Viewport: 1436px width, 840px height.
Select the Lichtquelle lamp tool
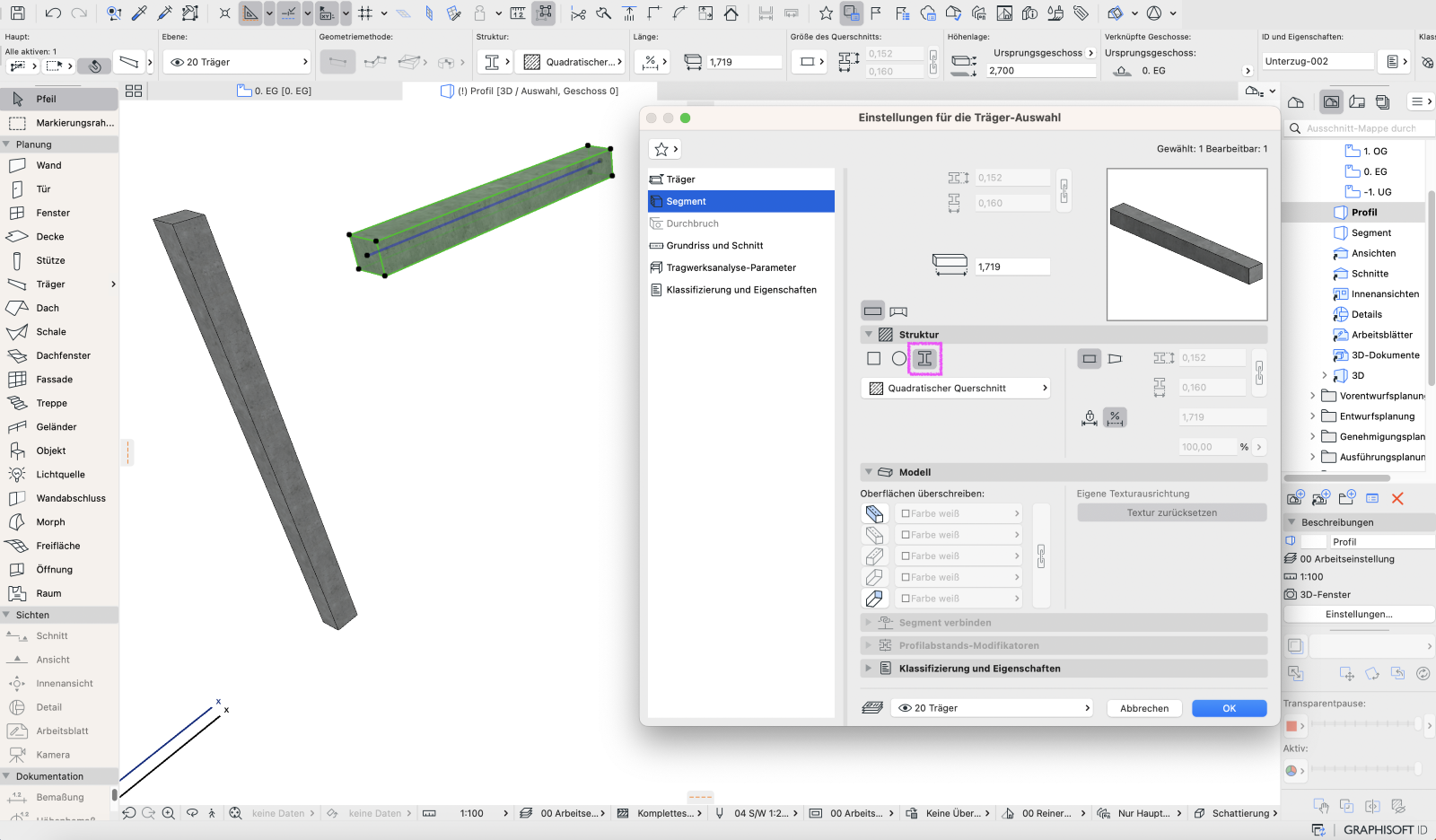[59, 475]
